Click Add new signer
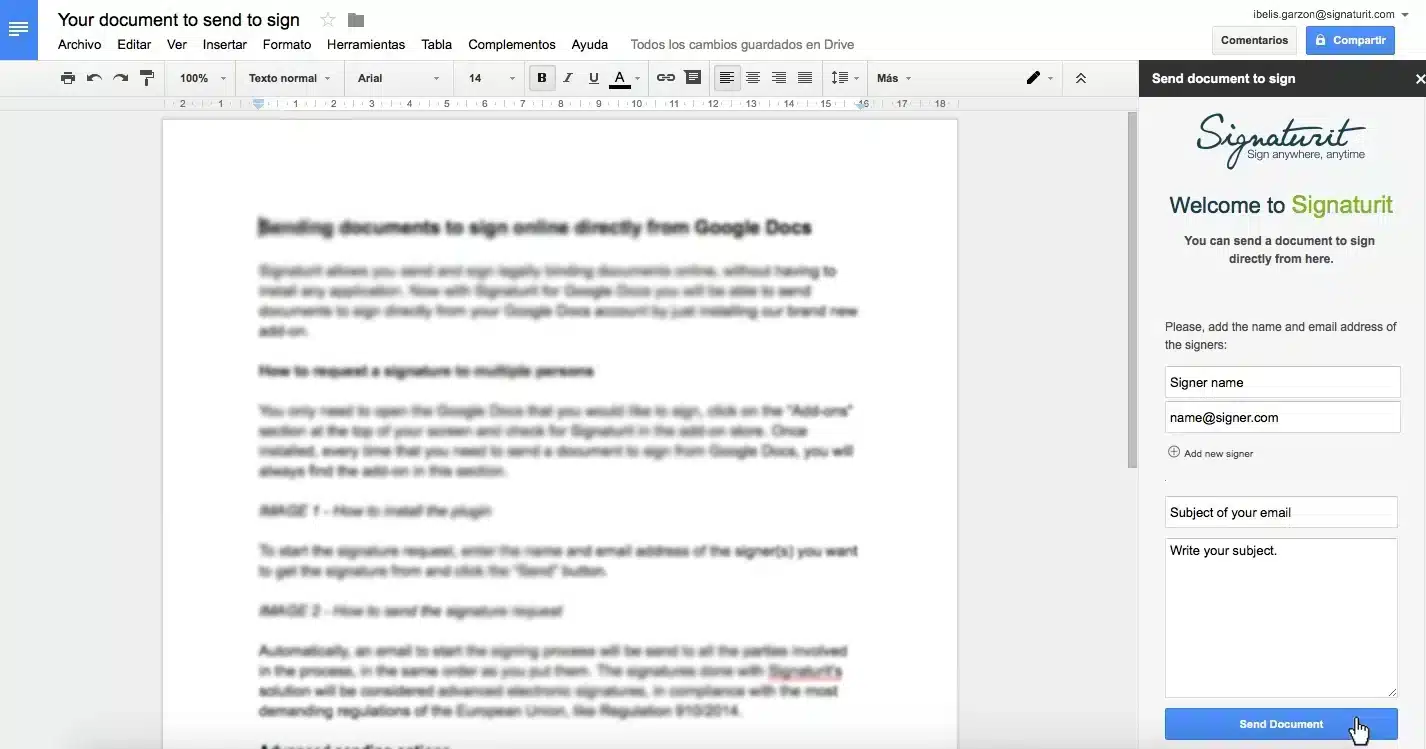This screenshot has height=749, width=1426. point(1210,453)
